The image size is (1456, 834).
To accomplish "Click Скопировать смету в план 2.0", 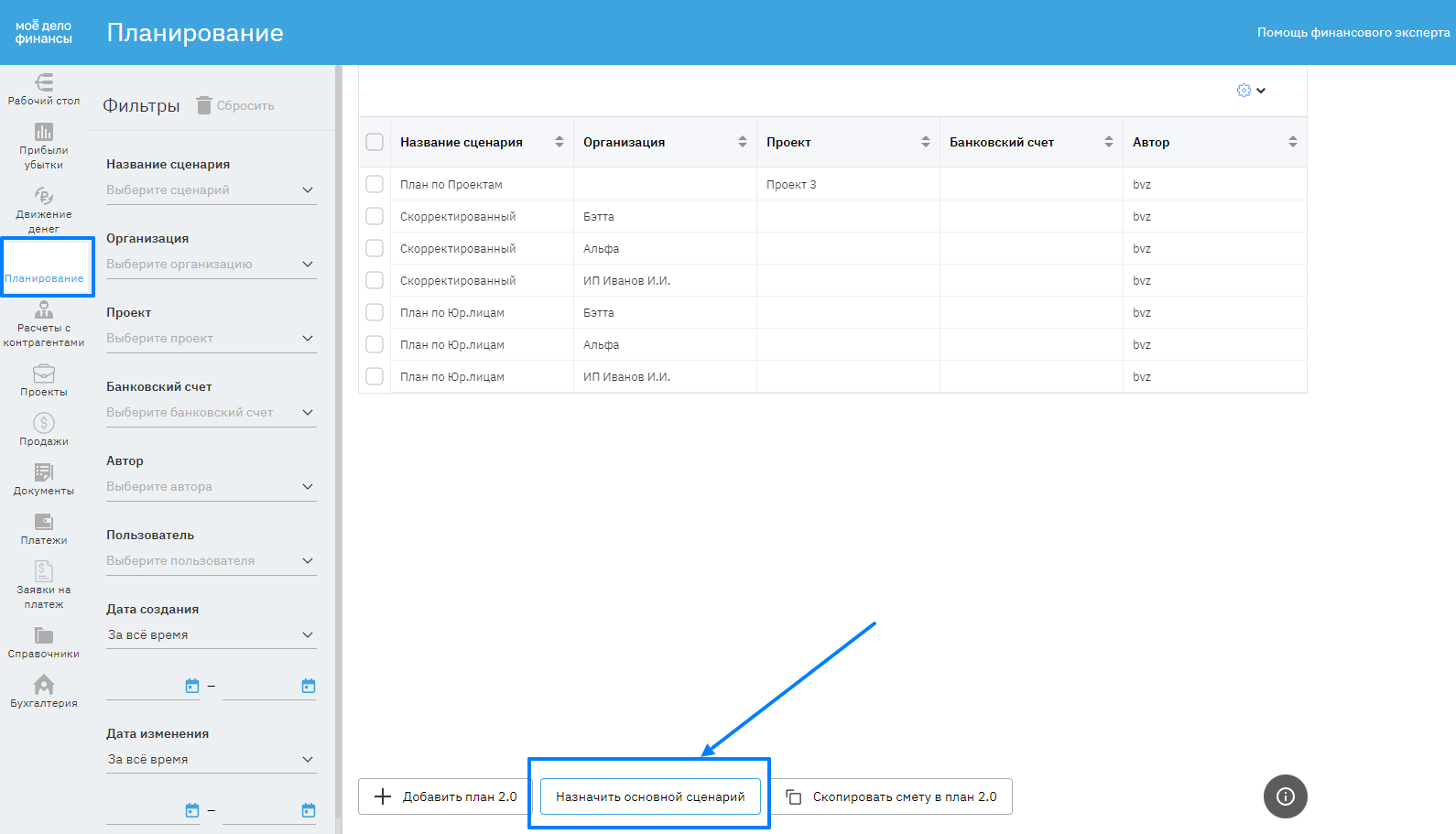I will (891, 796).
